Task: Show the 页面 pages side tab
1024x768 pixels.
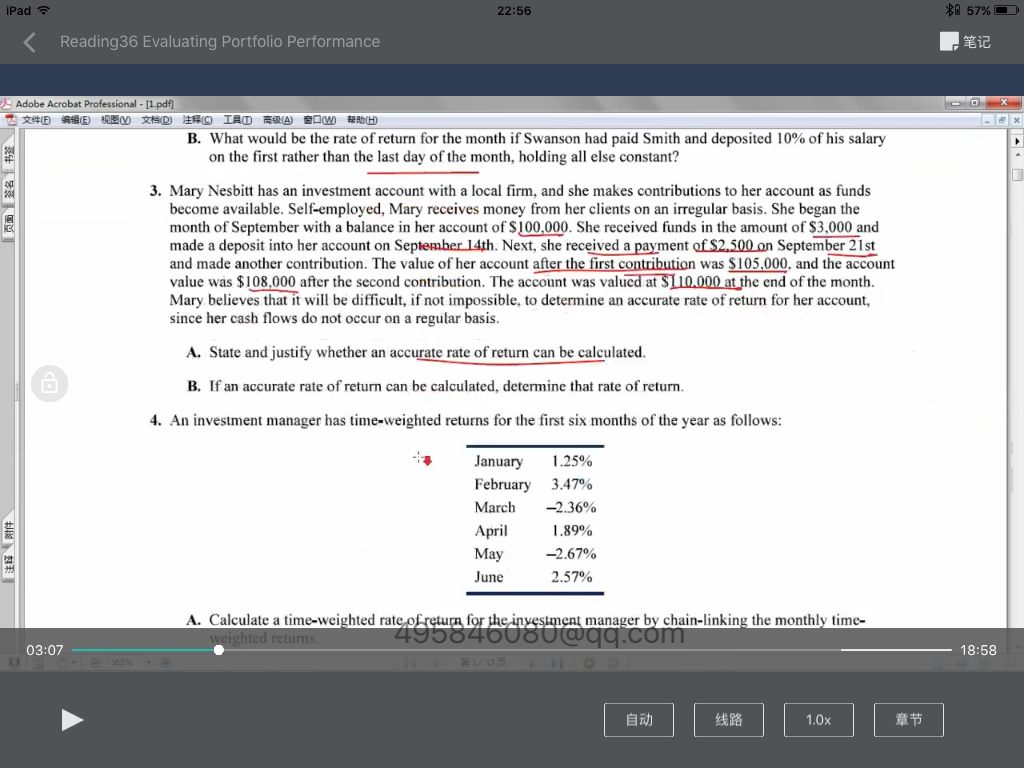Action: click(x=8, y=225)
